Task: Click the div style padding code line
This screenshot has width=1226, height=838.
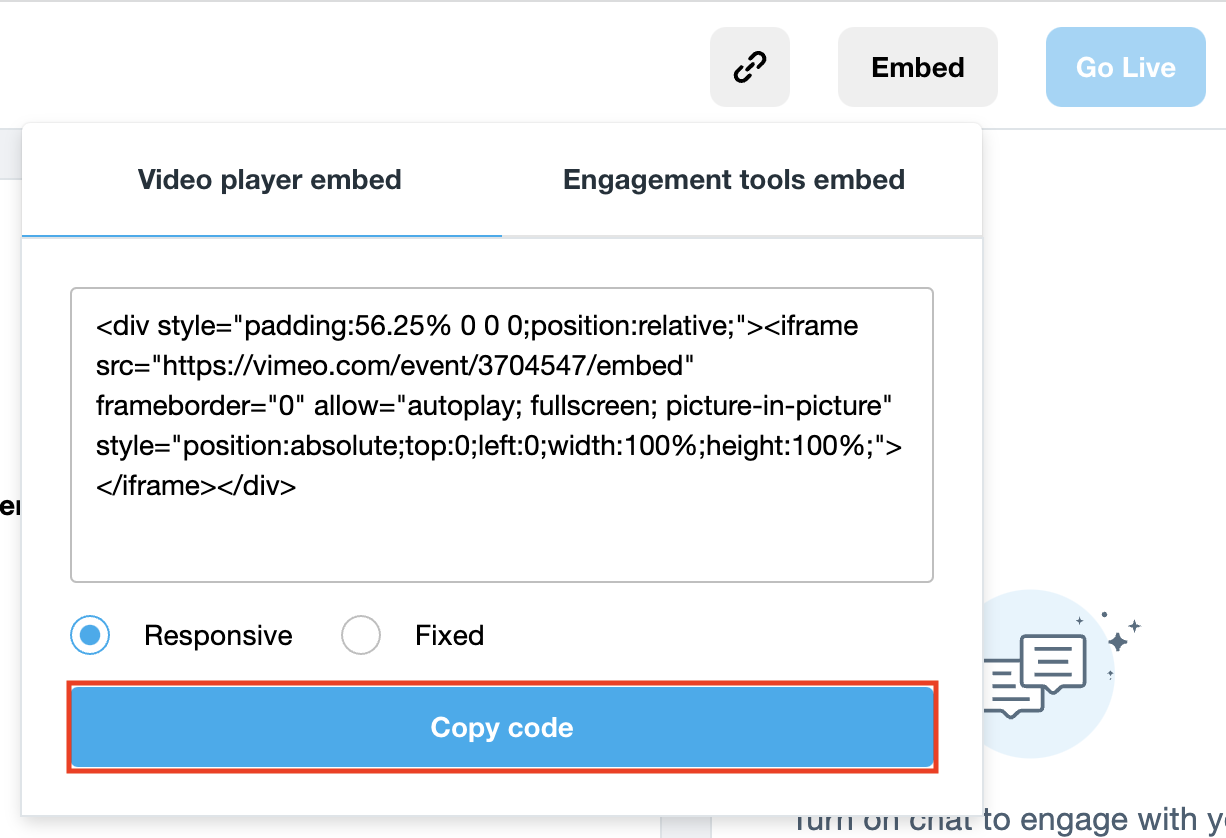Action: tap(477, 326)
